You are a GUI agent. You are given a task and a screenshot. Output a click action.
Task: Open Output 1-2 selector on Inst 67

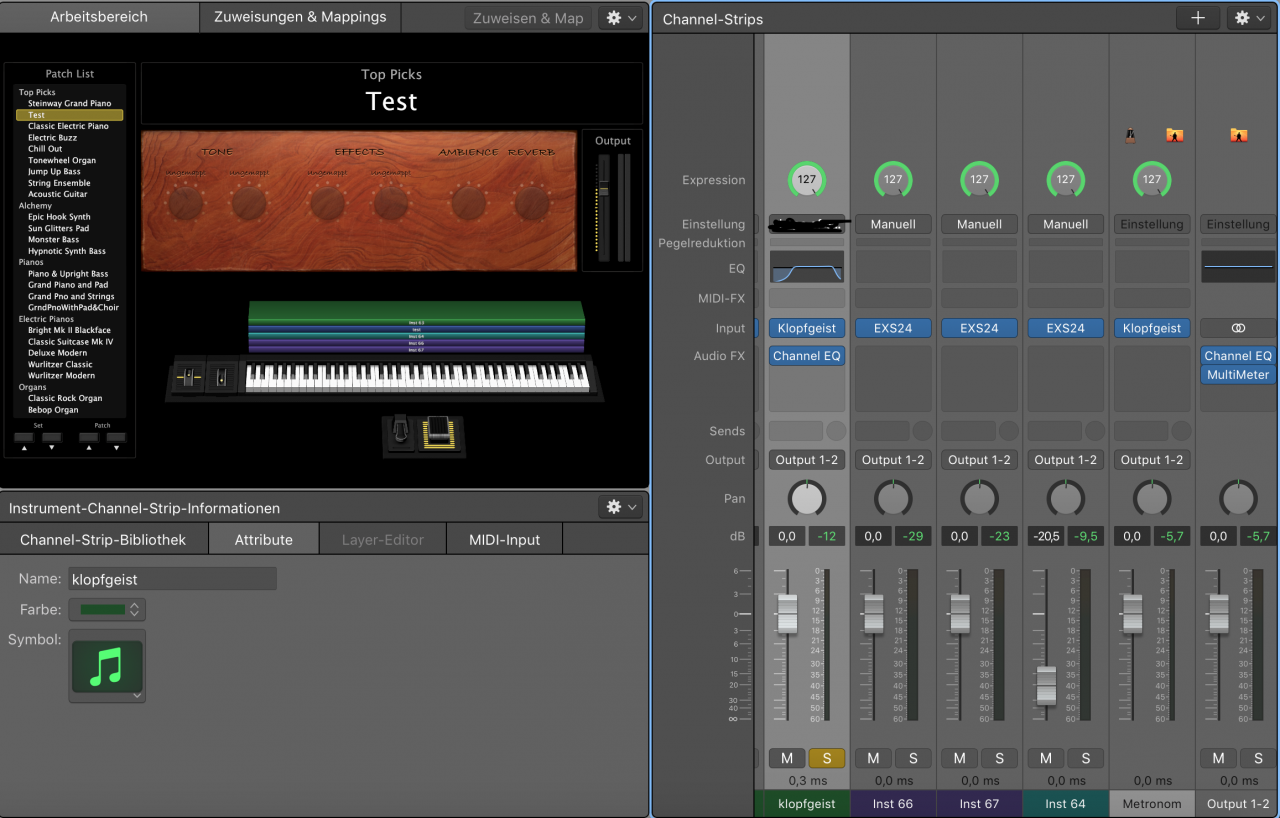coord(979,460)
